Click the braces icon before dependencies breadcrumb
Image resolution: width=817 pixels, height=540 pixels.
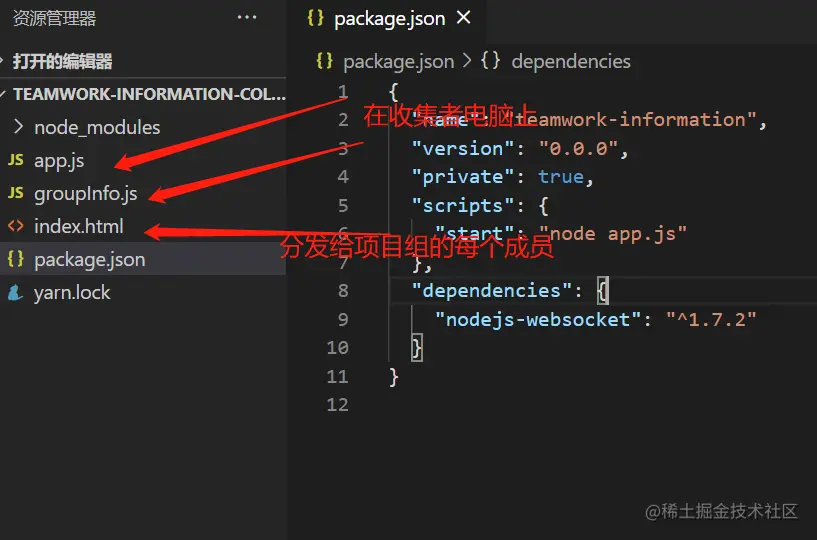tap(490, 60)
